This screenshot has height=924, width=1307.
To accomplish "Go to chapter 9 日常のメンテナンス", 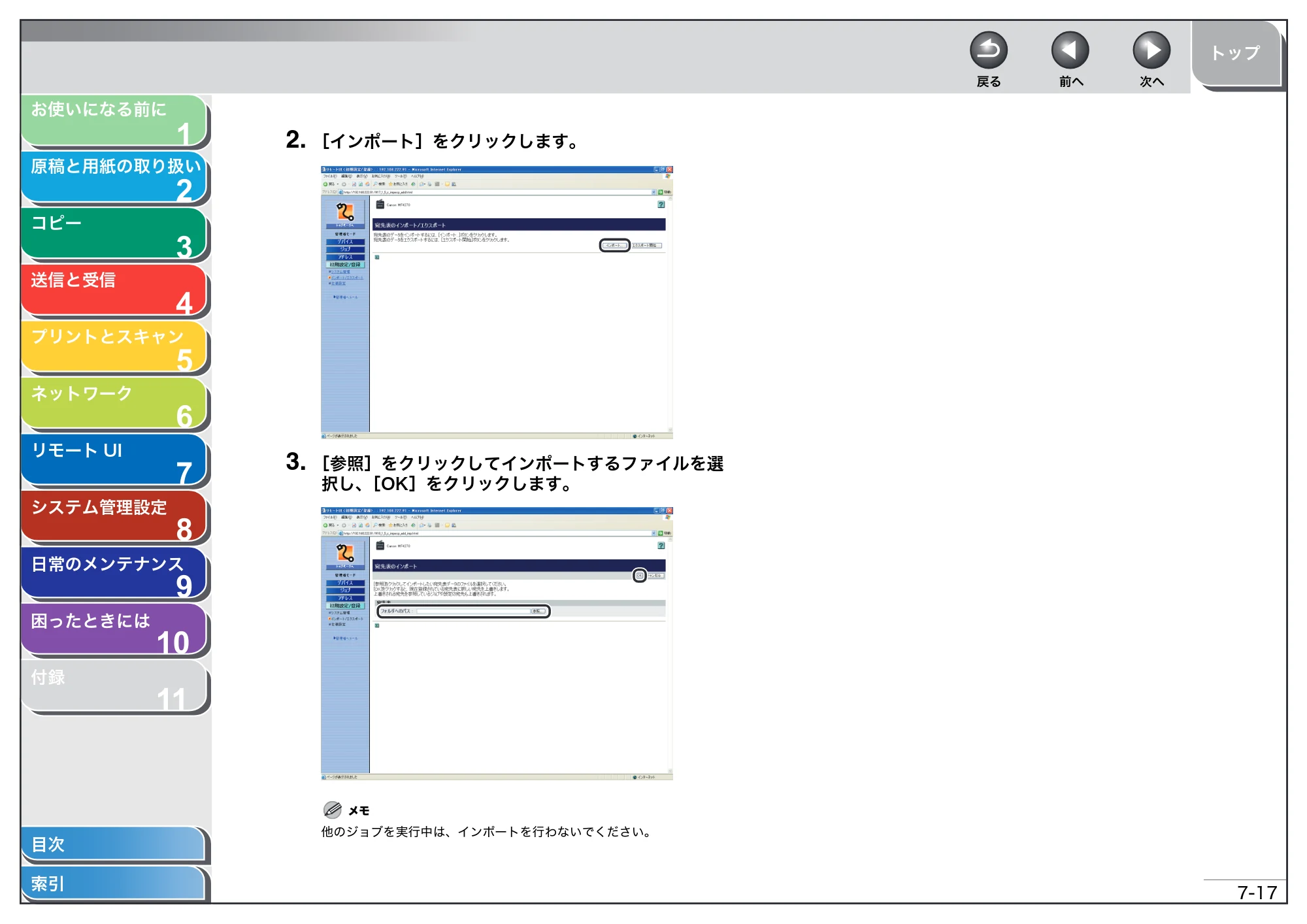I will [x=114, y=574].
